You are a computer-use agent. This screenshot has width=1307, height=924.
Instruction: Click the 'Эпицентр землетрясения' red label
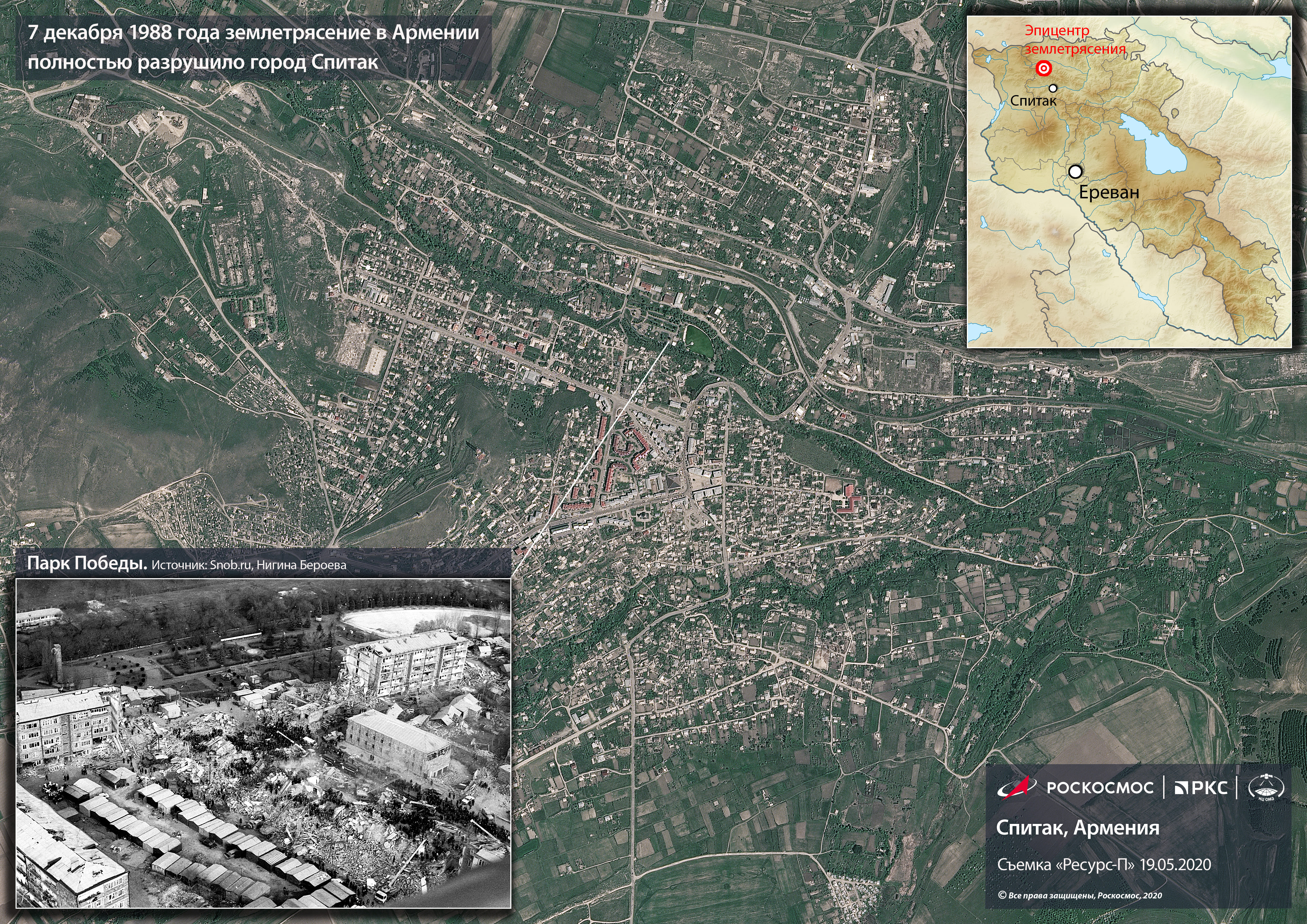(1075, 40)
